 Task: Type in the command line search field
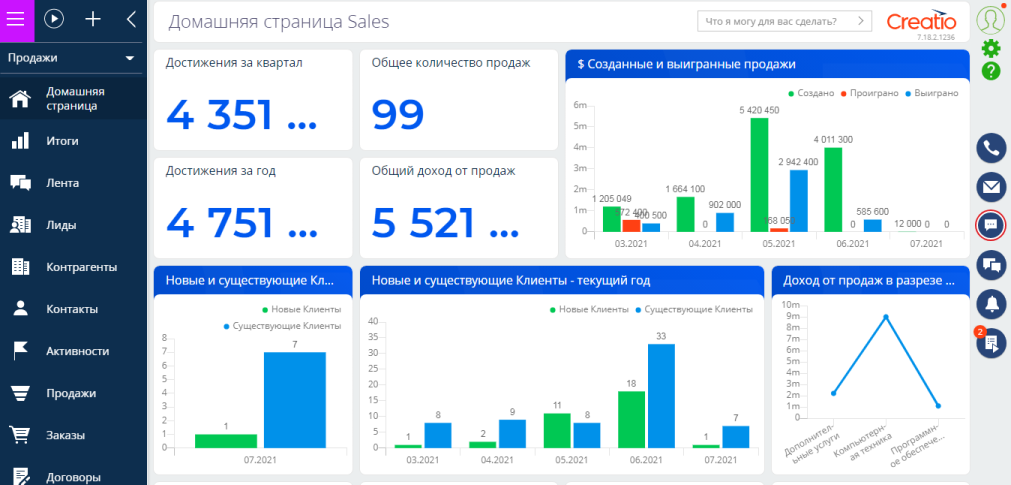pos(772,20)
